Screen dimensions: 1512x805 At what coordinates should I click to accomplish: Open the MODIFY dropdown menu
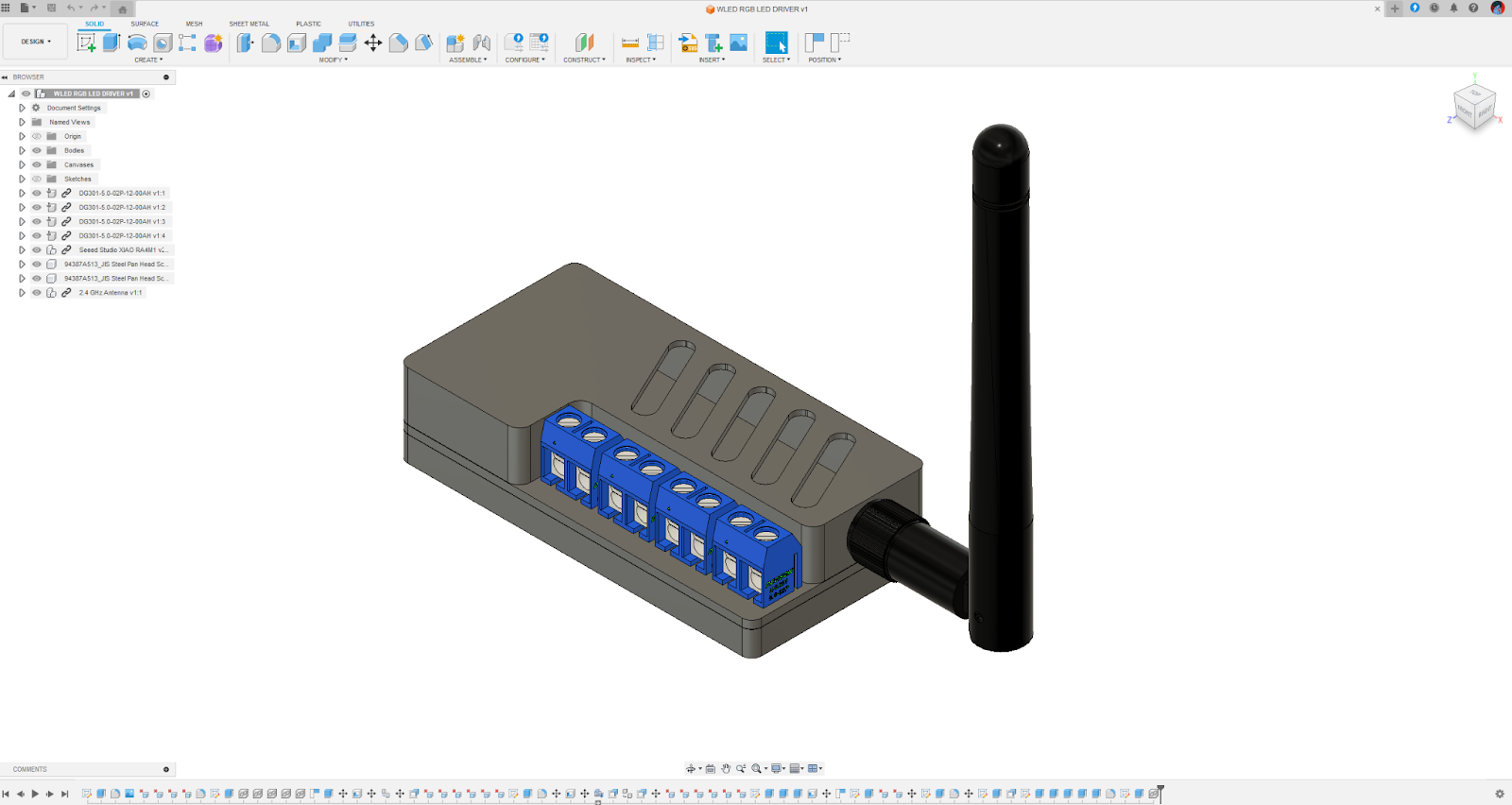coord(333,60)
